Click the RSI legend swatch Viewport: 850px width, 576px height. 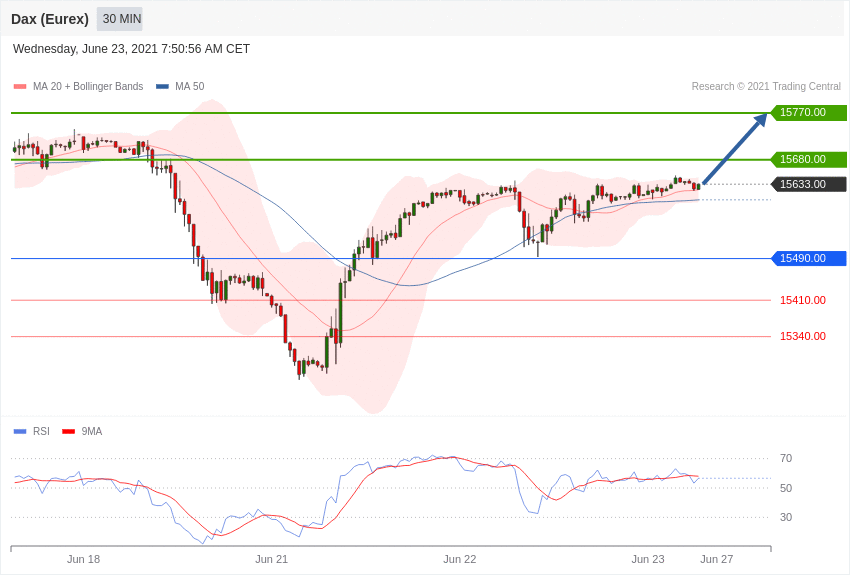[20, 431]
